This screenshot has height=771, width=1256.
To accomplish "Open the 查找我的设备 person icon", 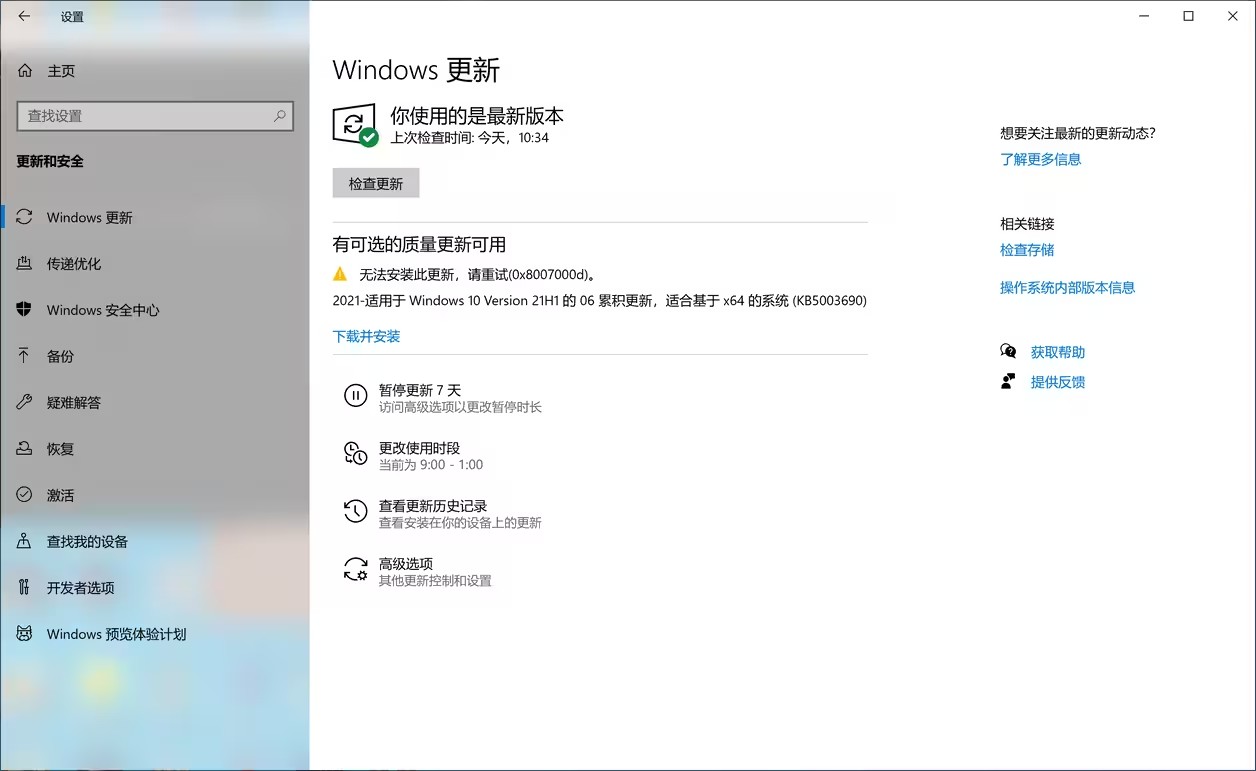I will tap(25, 541).
